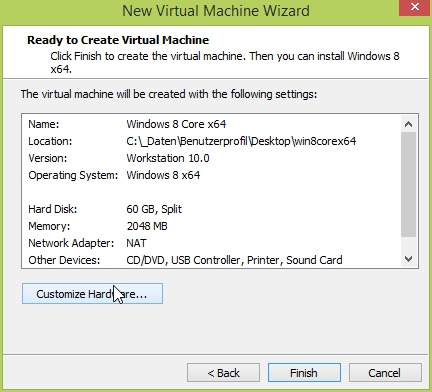Open the Customize Hardware dialog
The width and height of the screenshot is (432, 392).
point(92,294)
